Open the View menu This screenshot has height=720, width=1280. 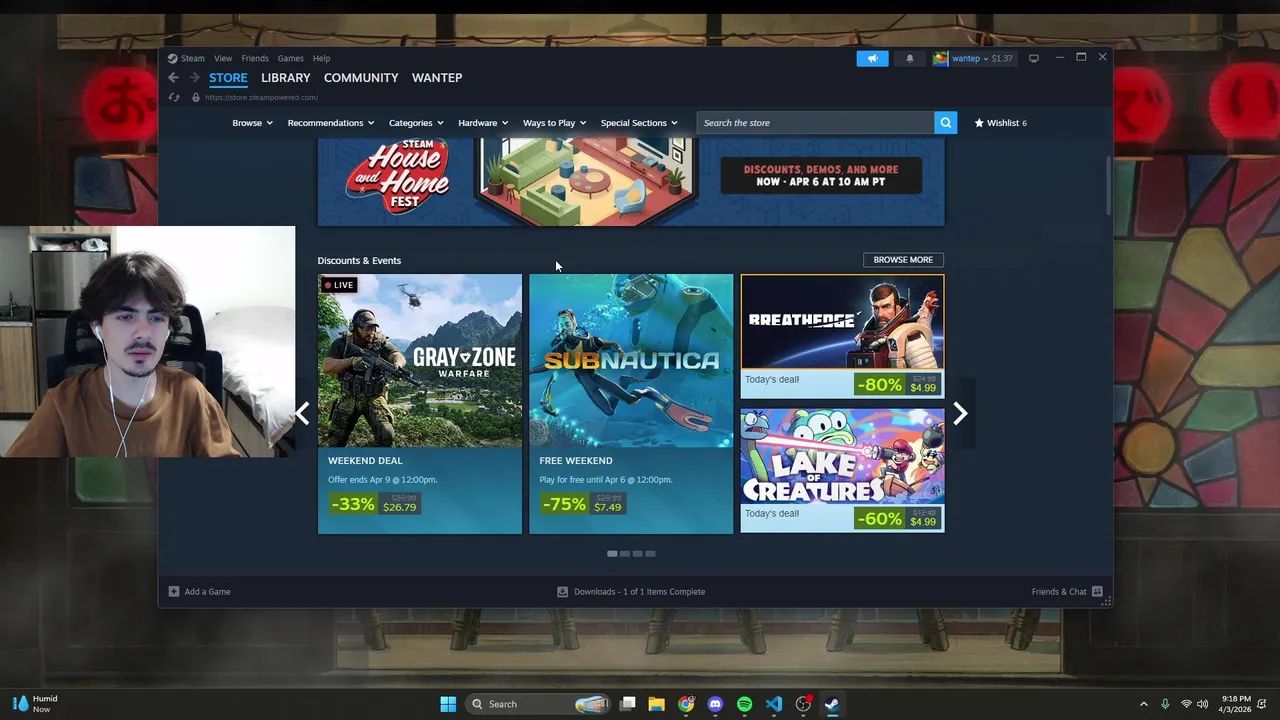(223, 58)
